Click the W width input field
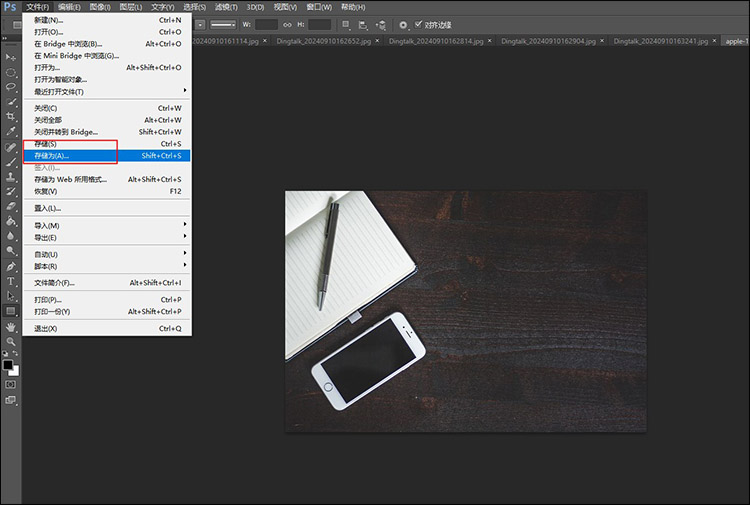Viewport: 750px width, 505px height. [266, 24]
